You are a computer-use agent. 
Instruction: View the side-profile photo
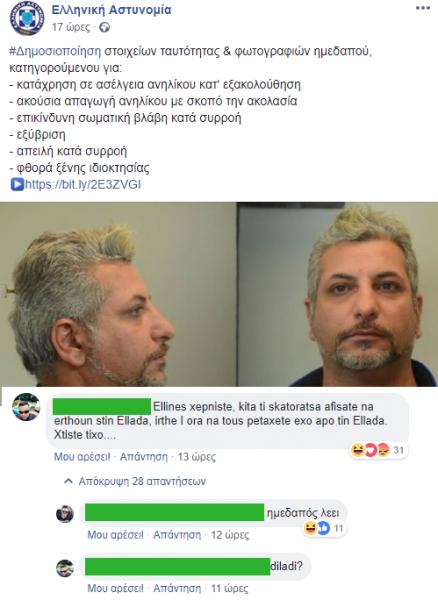(x=118, y=294)
